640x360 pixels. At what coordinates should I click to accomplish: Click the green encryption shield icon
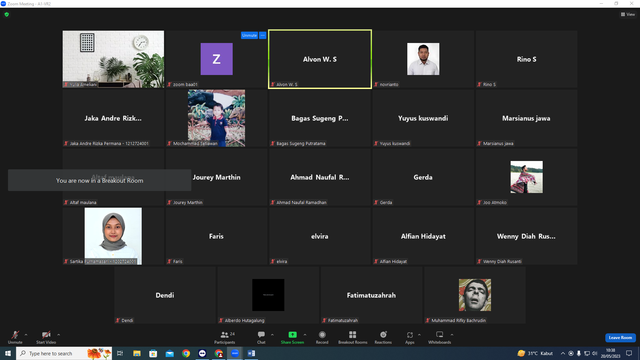coord(7,14)
